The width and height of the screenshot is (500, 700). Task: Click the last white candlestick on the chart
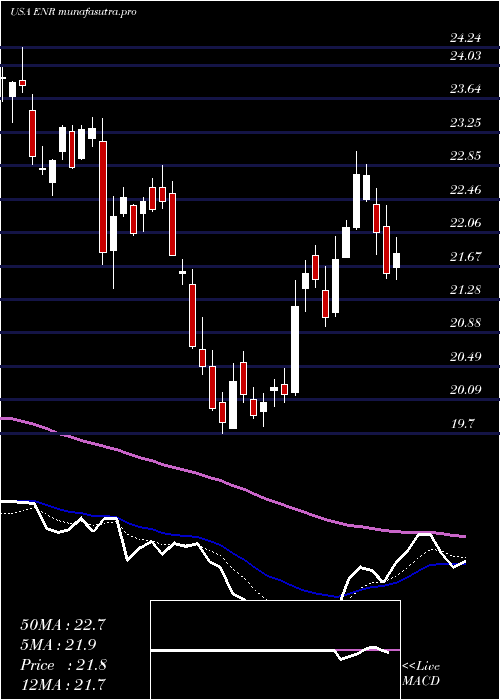coord(396,260)
